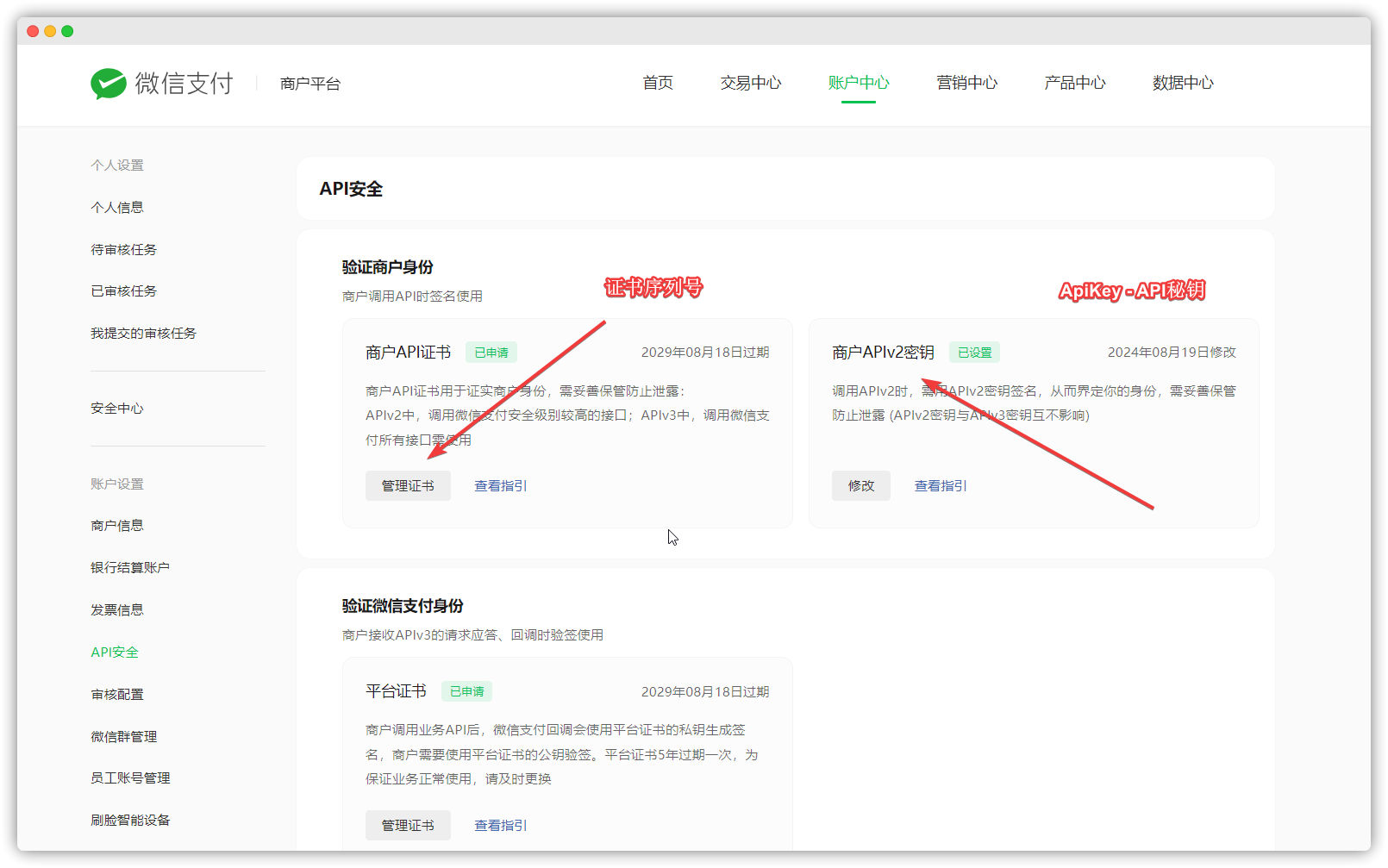Click the 个人设置 sidebar group label
The image size is (1388, 868).
(117, 165)
